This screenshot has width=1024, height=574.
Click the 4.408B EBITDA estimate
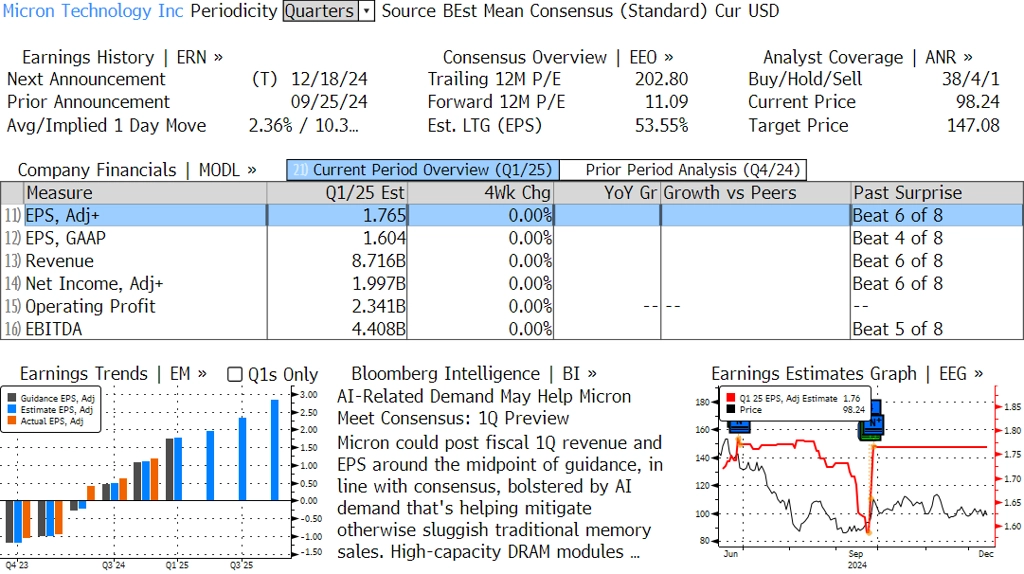pyautogui.click(x=379, y=329)
